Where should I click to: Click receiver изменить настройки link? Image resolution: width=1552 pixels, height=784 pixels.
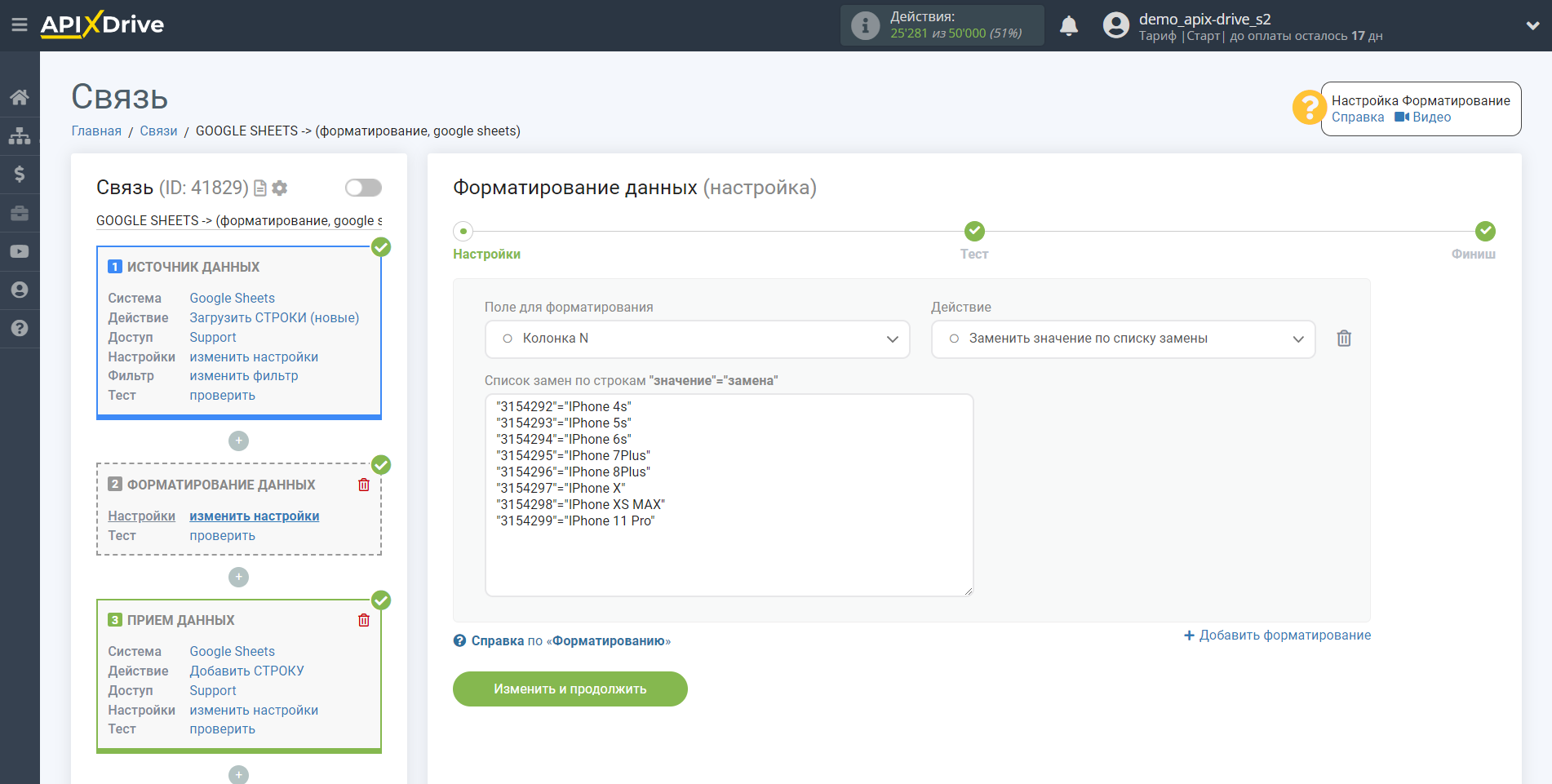pyautogui.click(x=254, y=711)
